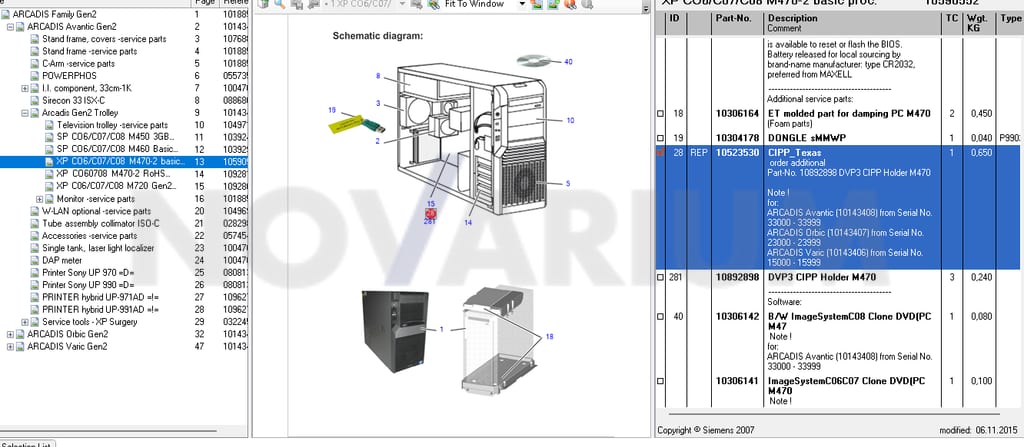
Task: Collapse the Arcadis Gen2 Trolley node
Action: 25,113
